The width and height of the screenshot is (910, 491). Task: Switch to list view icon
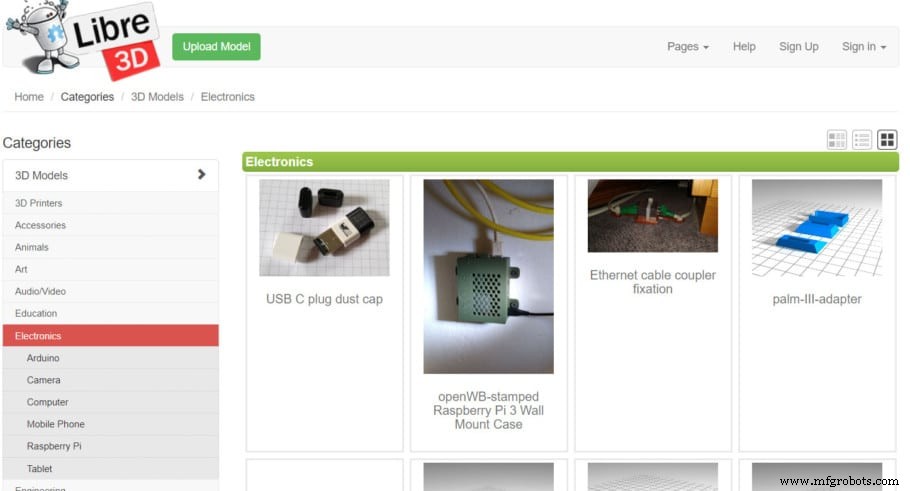(x=862, y=139)
